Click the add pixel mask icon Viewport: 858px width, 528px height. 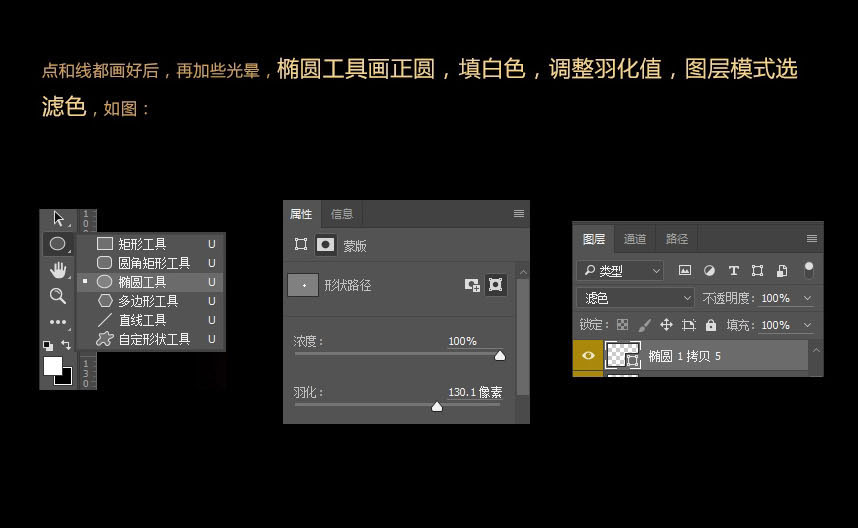[x=472, y=285]
